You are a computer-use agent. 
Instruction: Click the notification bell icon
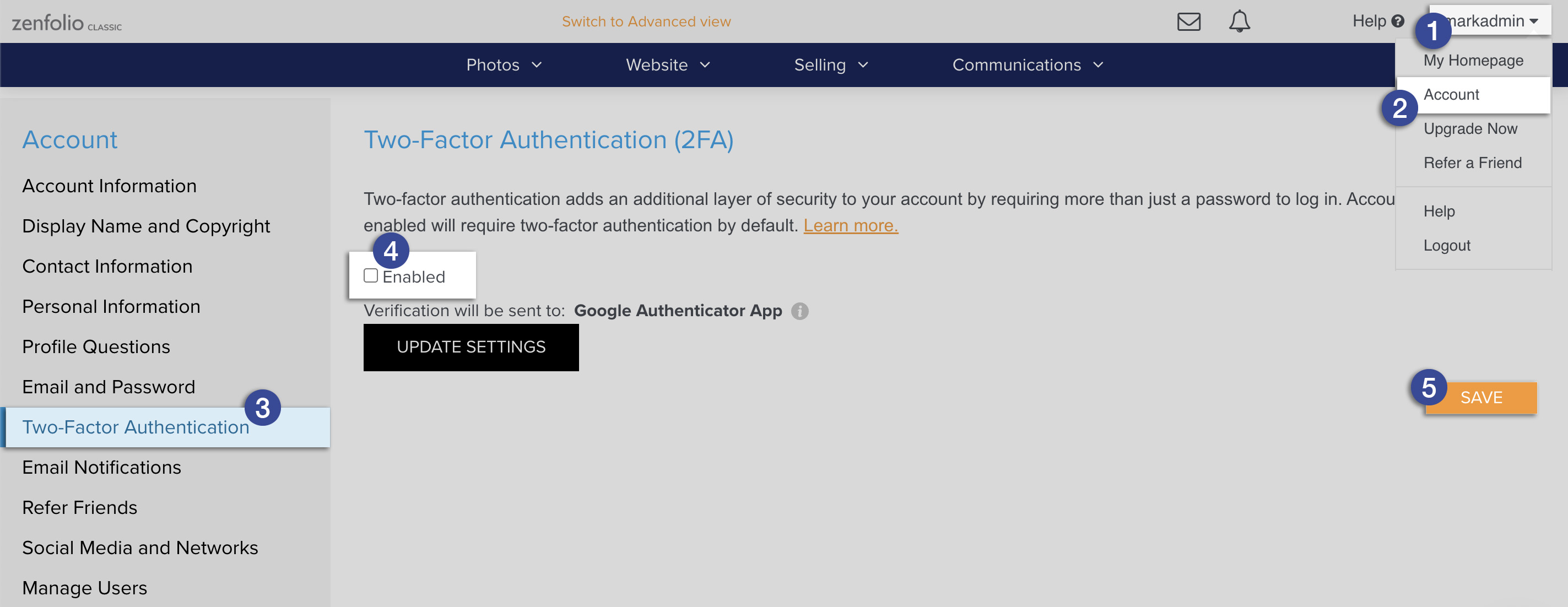click(1240, 21)
